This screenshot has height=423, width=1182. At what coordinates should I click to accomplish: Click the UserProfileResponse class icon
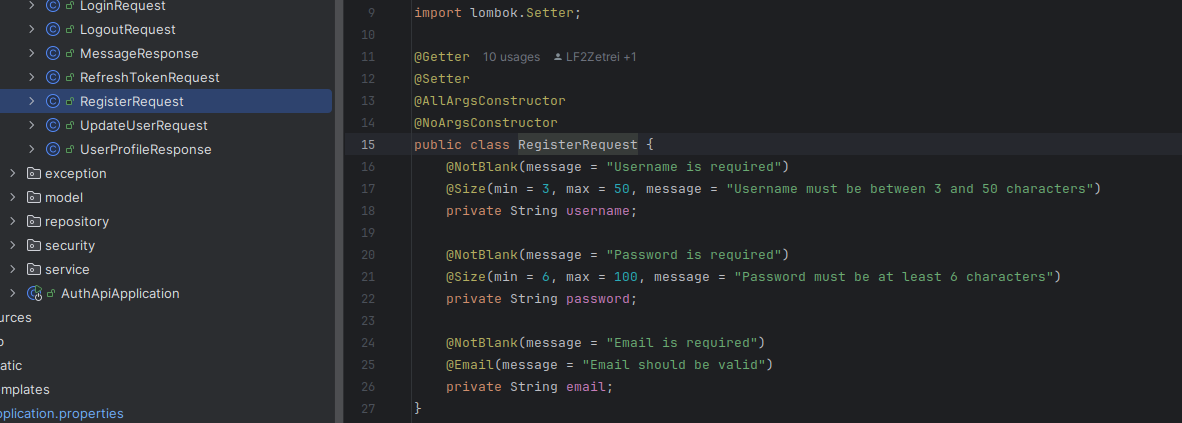53,149
